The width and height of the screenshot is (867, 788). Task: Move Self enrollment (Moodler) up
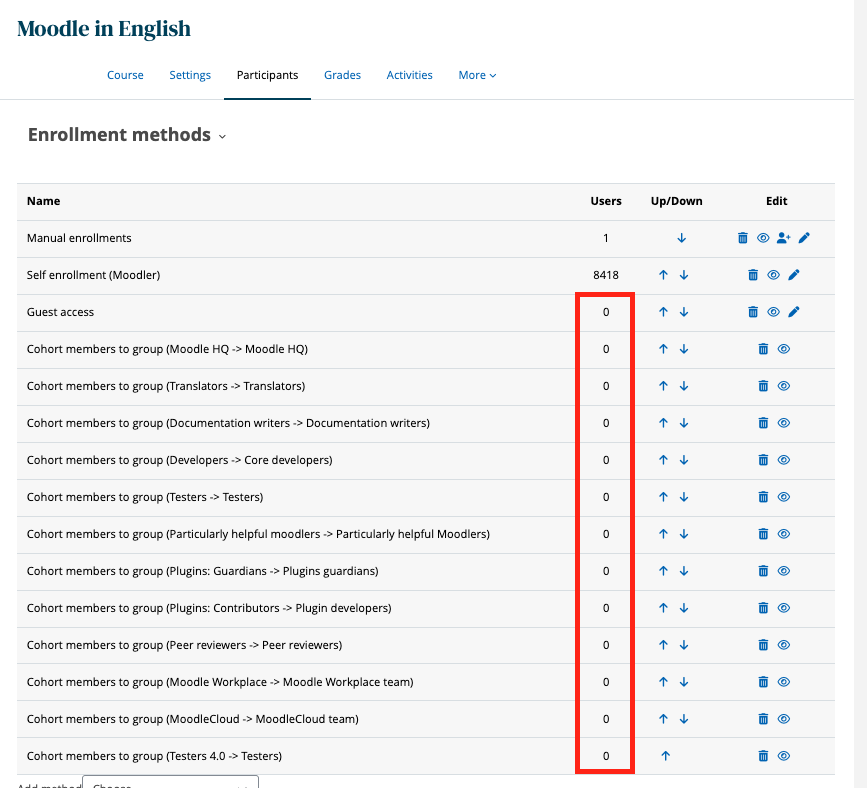[x=664, y=275]
